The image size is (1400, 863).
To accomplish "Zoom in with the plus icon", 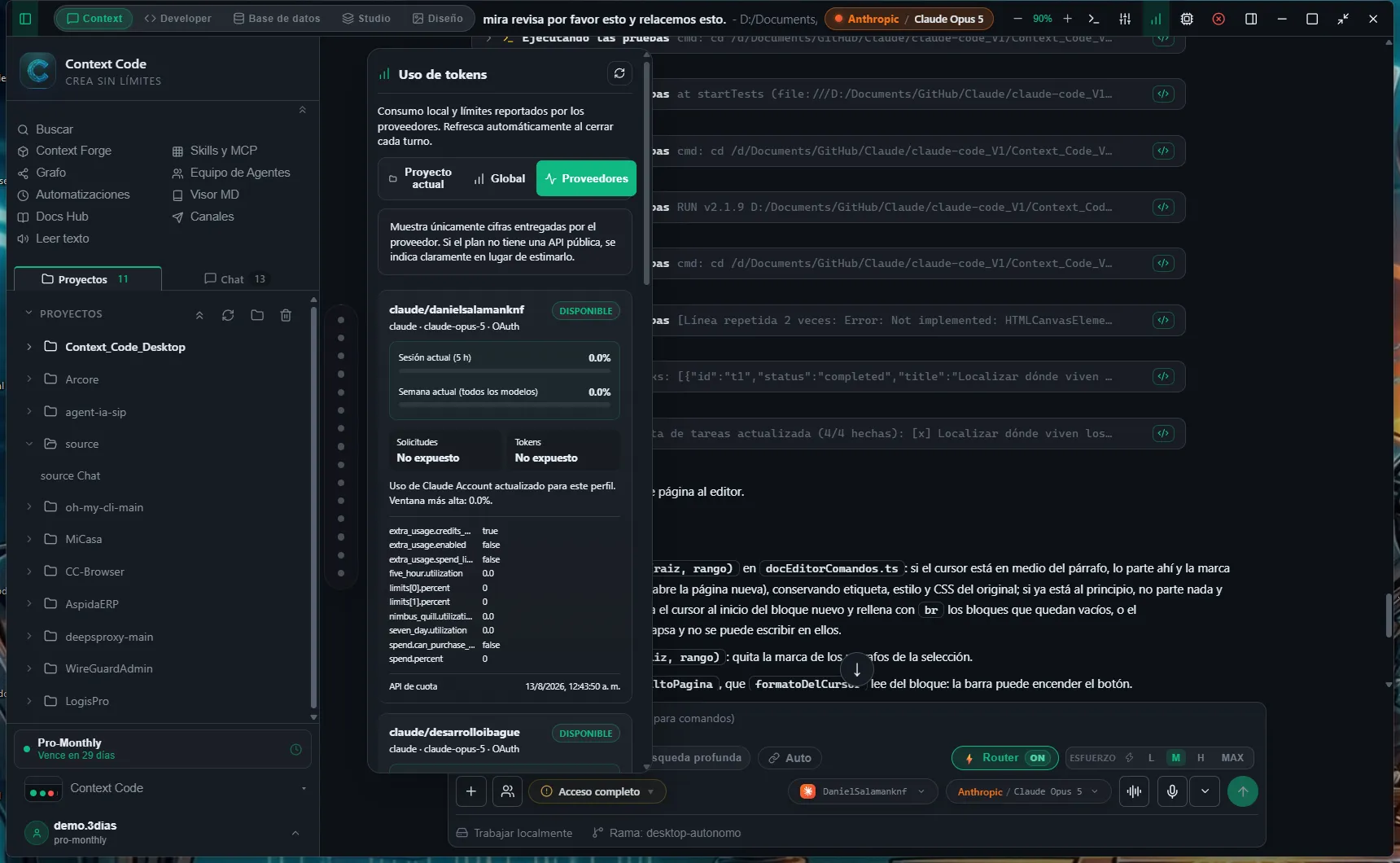I will pos(1068,19).
